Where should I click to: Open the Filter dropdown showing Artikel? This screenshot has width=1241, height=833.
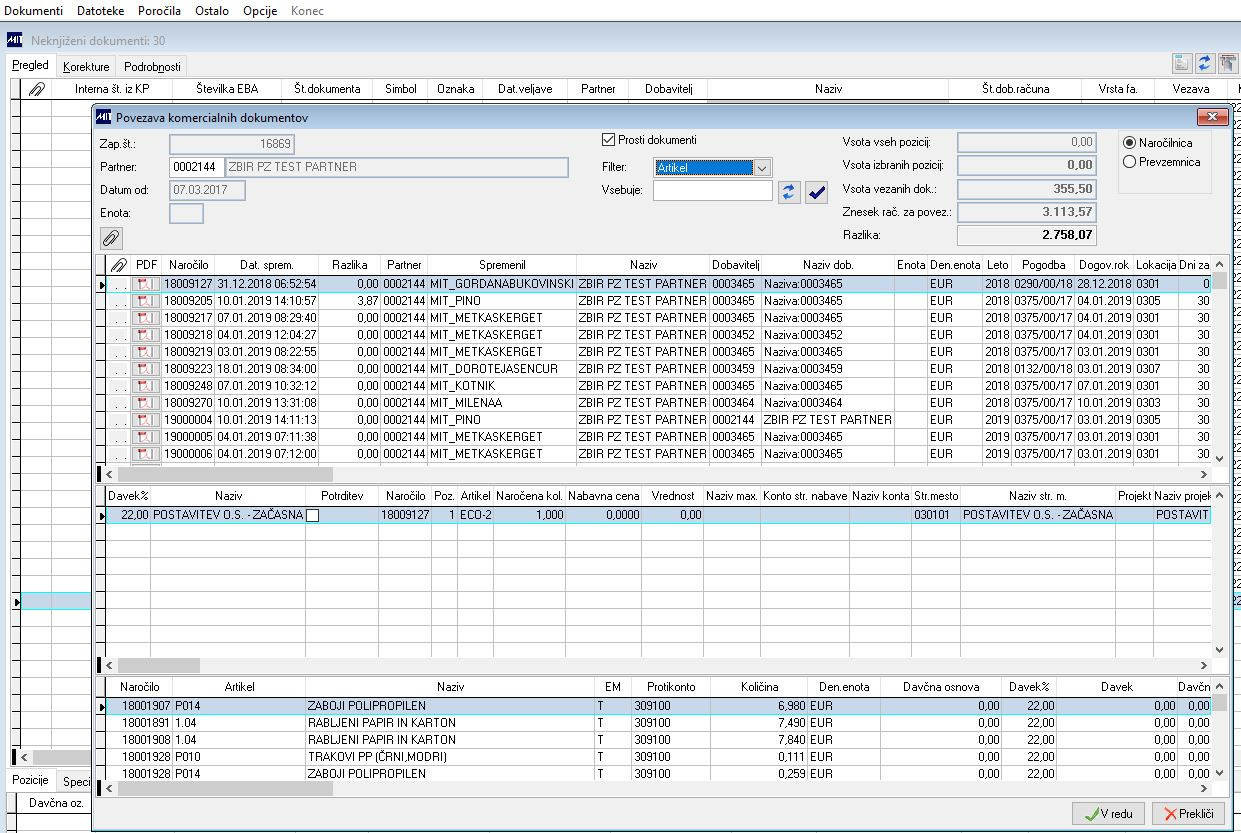pos(762,168)
